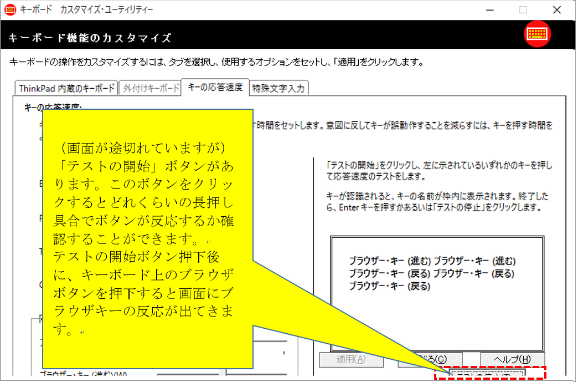
Task: Click the app icon in title bar
Action: [x=10, y=10]
